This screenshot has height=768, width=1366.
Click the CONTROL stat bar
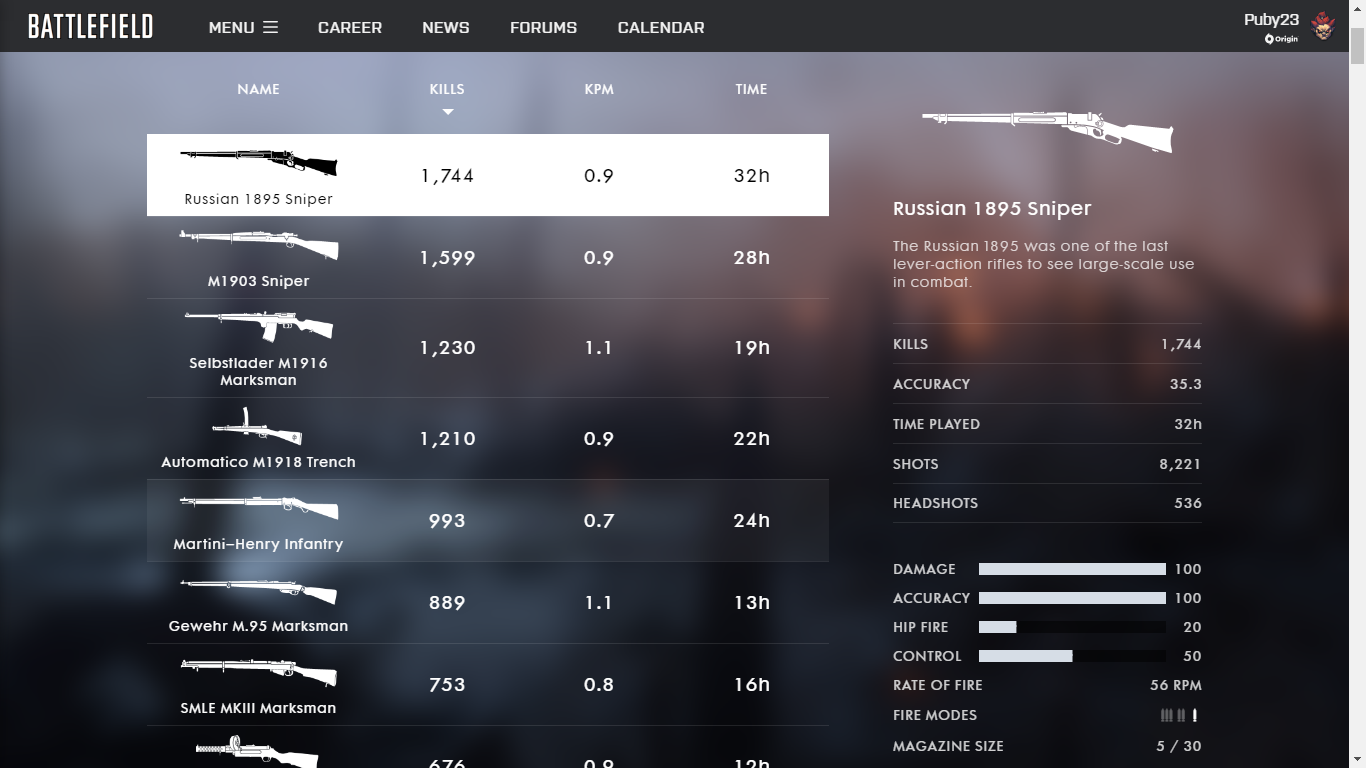(1072, 656)
